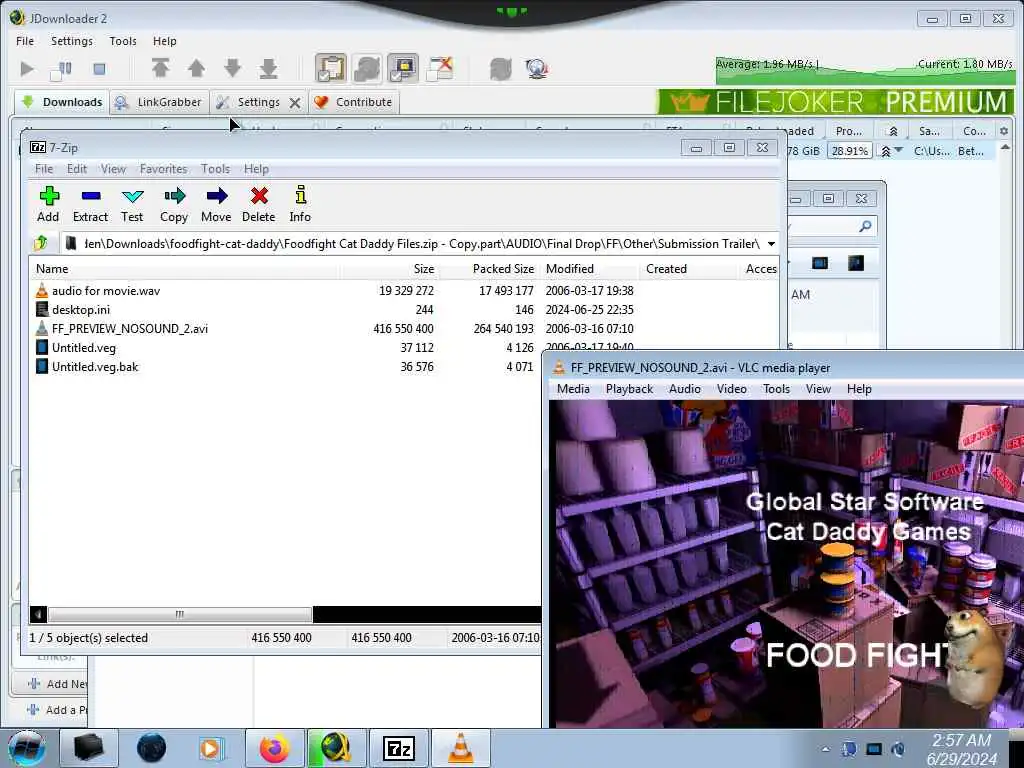Open JDownloader Tools menu
The image size is (1024, 768).
click(123, 41)
